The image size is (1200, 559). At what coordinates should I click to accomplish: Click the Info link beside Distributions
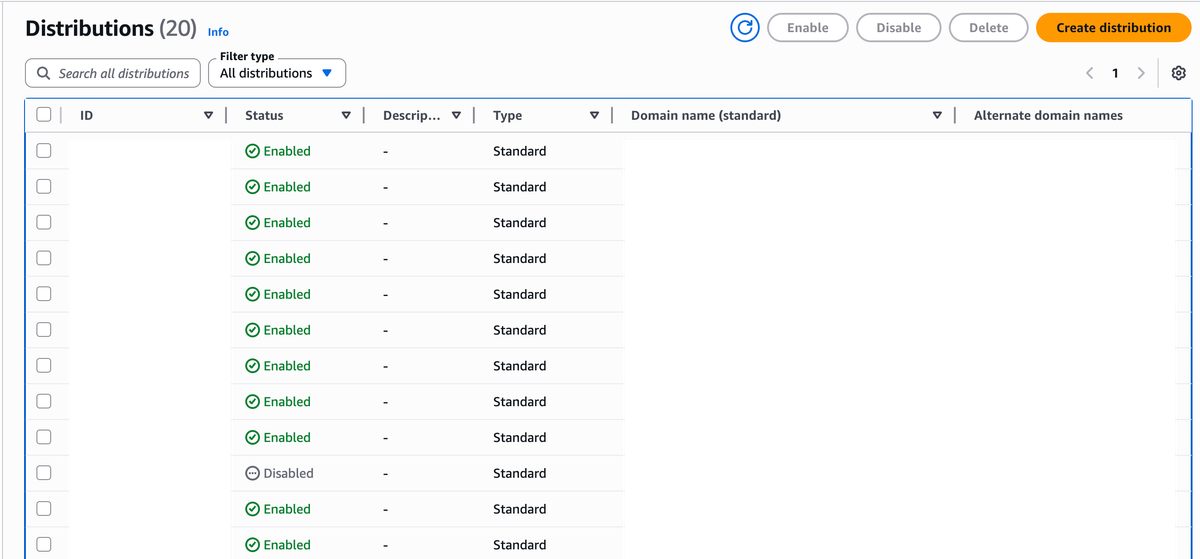pyautogui.click(x=218, y=32)
